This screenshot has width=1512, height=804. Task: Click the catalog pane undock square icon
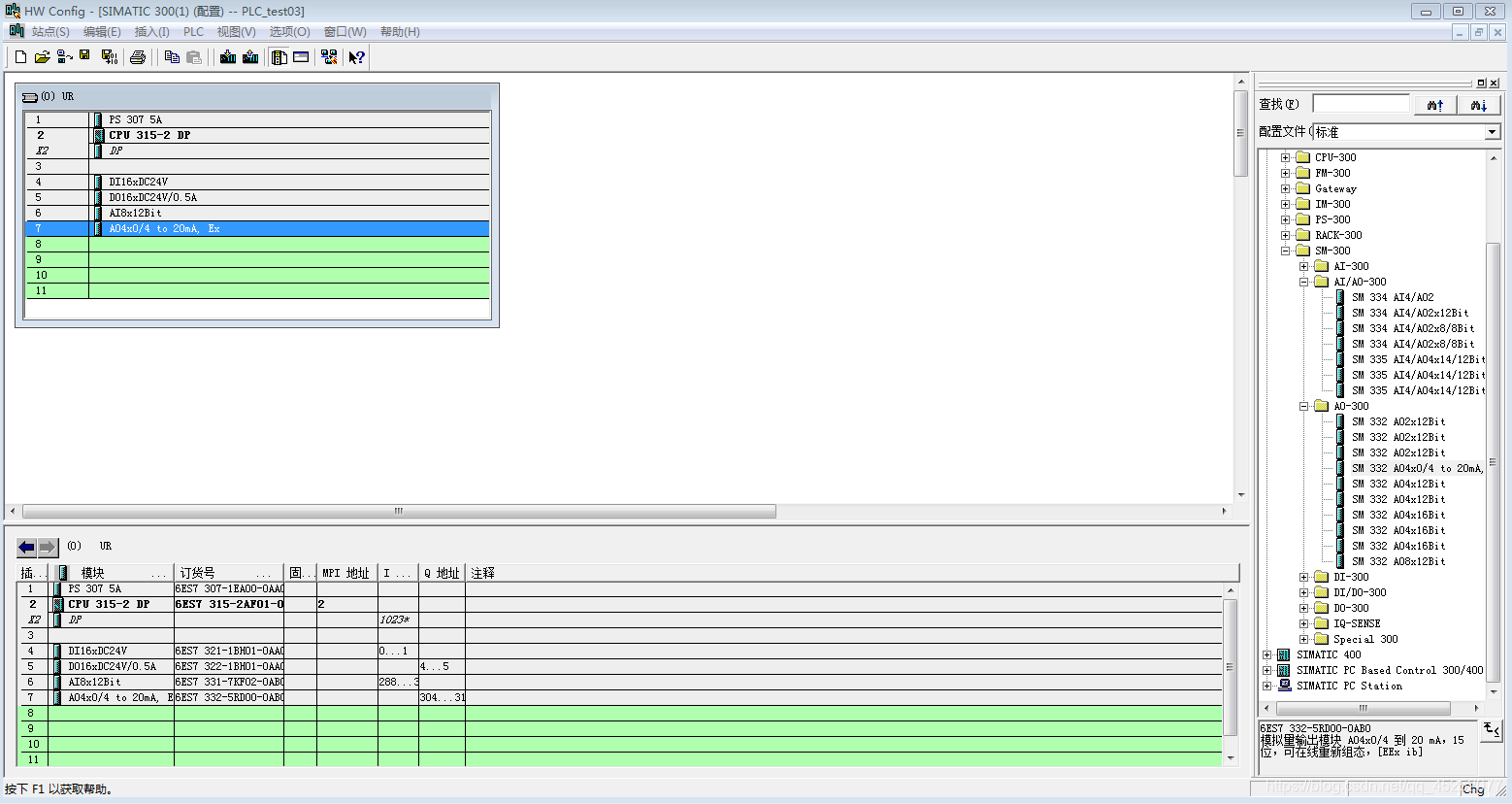pos(1482,84)
